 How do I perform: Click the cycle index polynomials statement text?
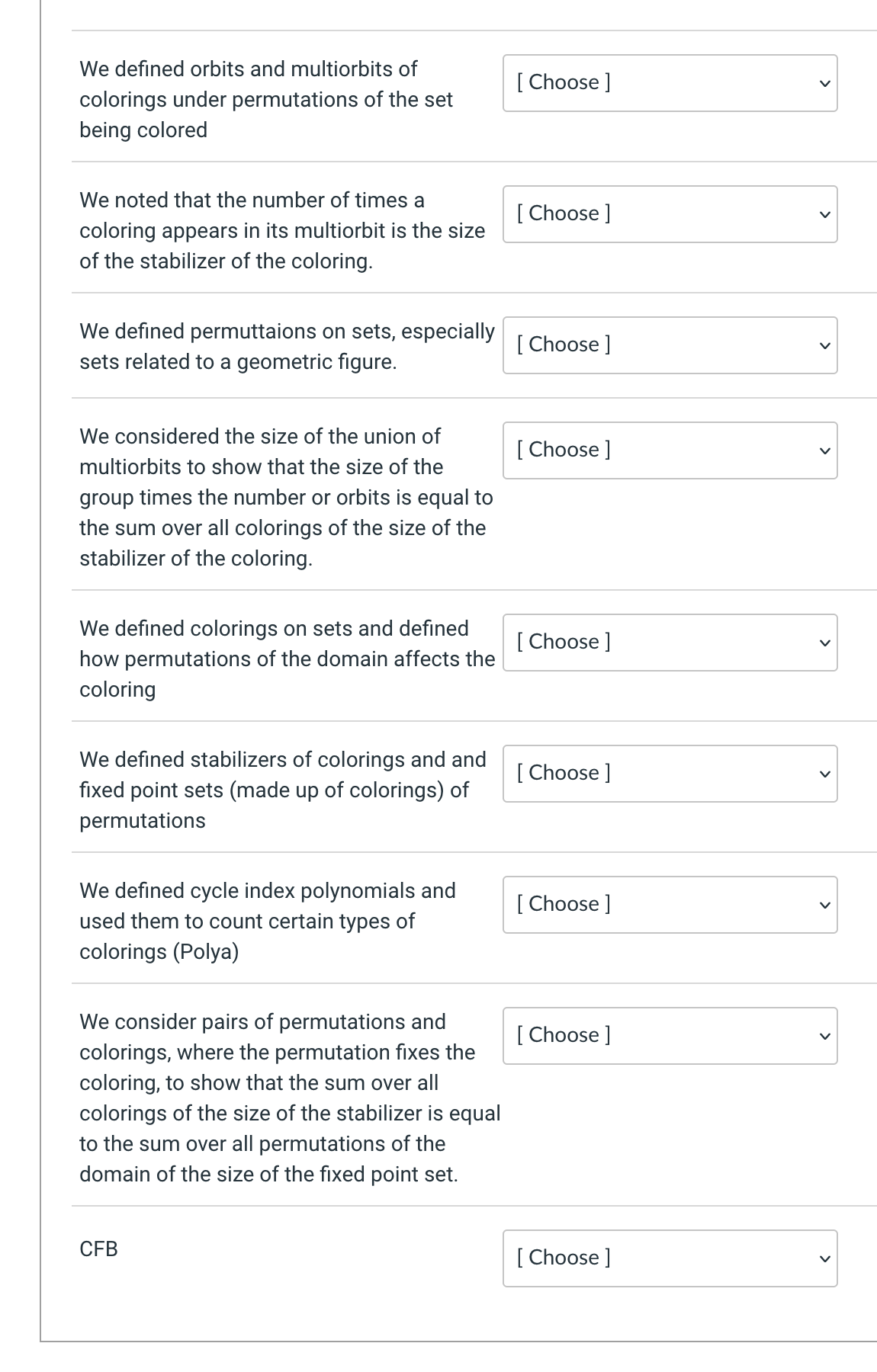[267, 922]
